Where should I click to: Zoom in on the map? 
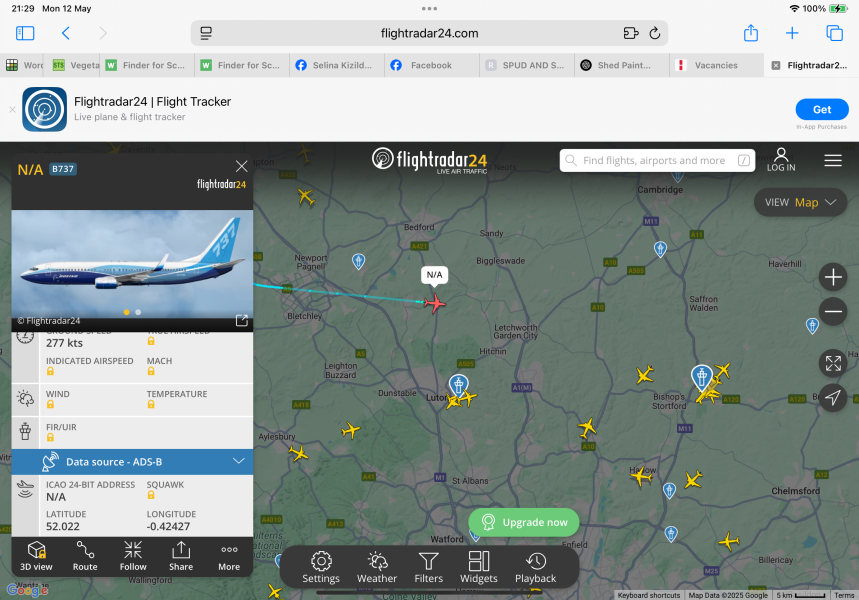point(833,277)
